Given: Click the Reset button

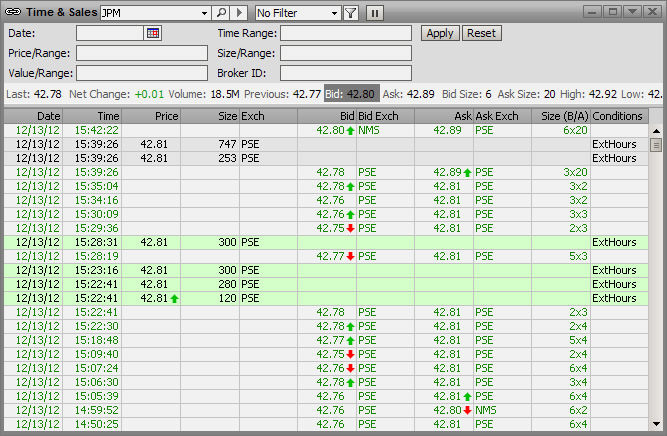Looking at the screenshot, I should 482,33.
